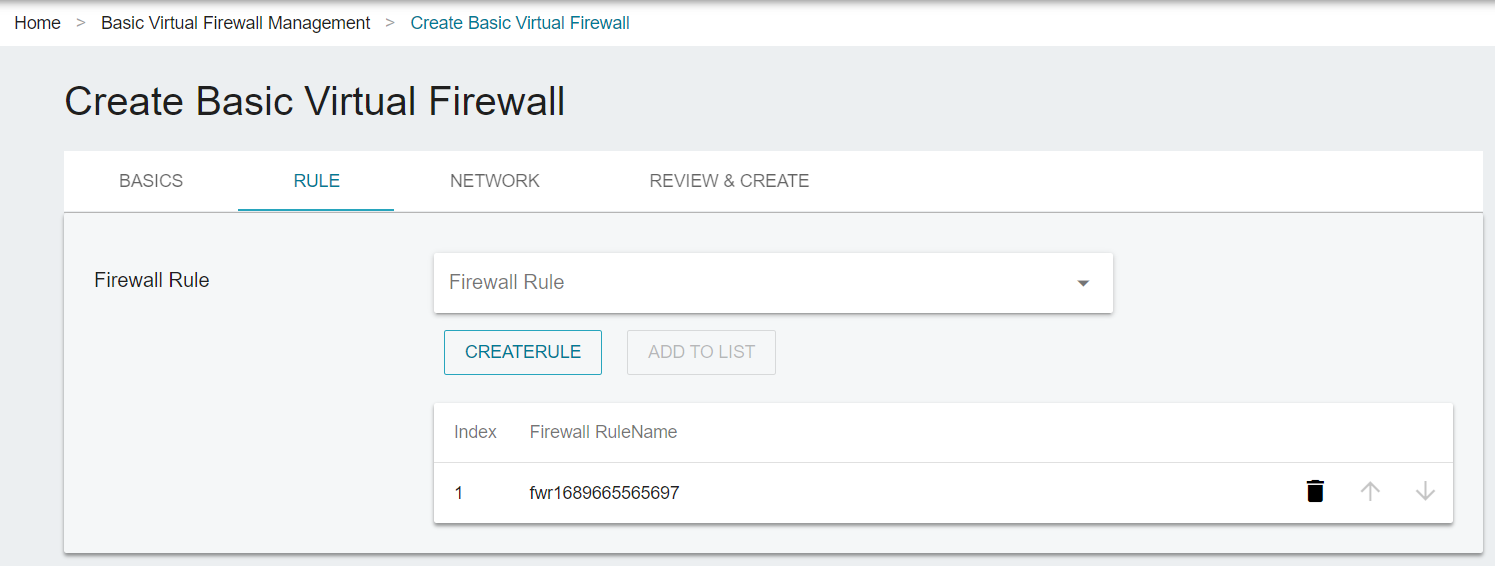Move rule down with the down arrow
The image size is (1495, 566).
(1425, 491)
